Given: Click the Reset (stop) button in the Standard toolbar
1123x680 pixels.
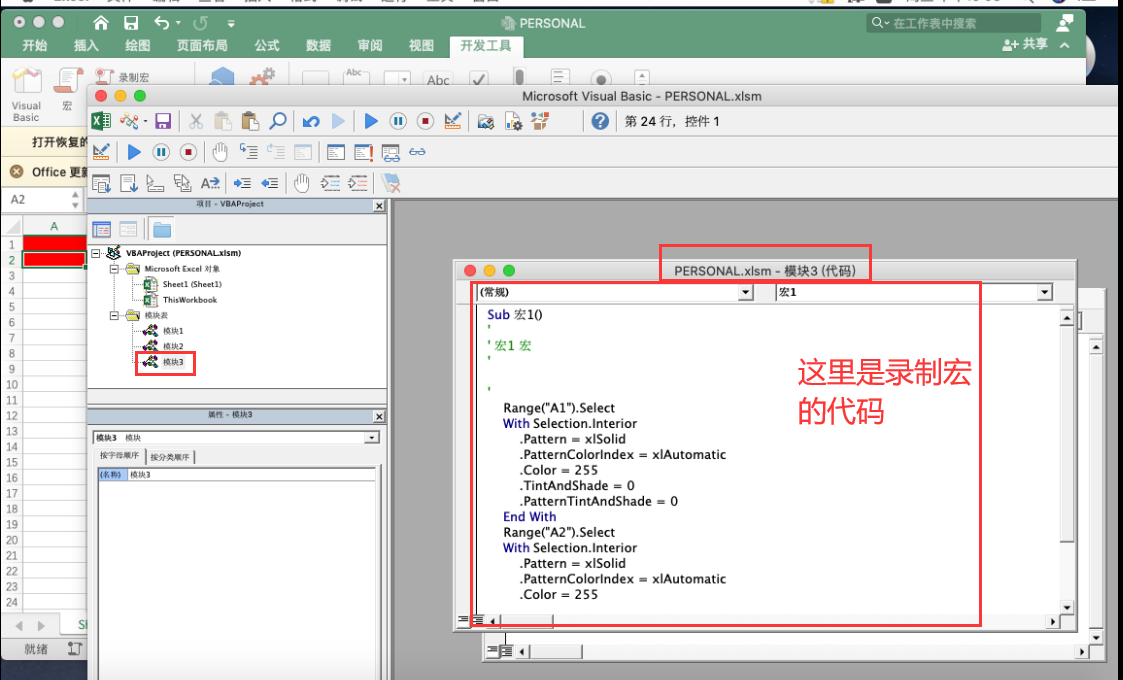Looking at the screenshot, I should [425, 121].
